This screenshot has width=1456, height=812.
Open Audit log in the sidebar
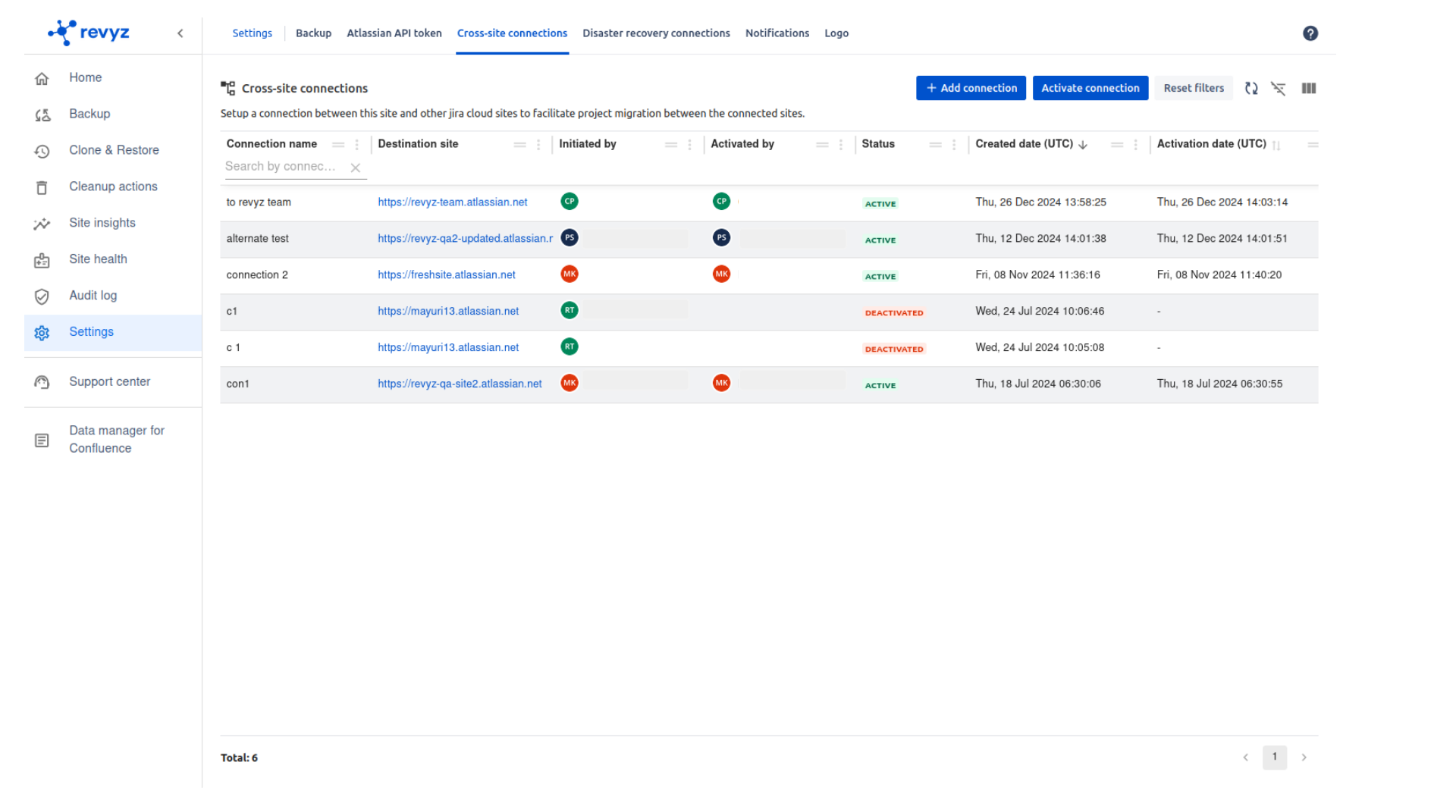click(93, 296)
